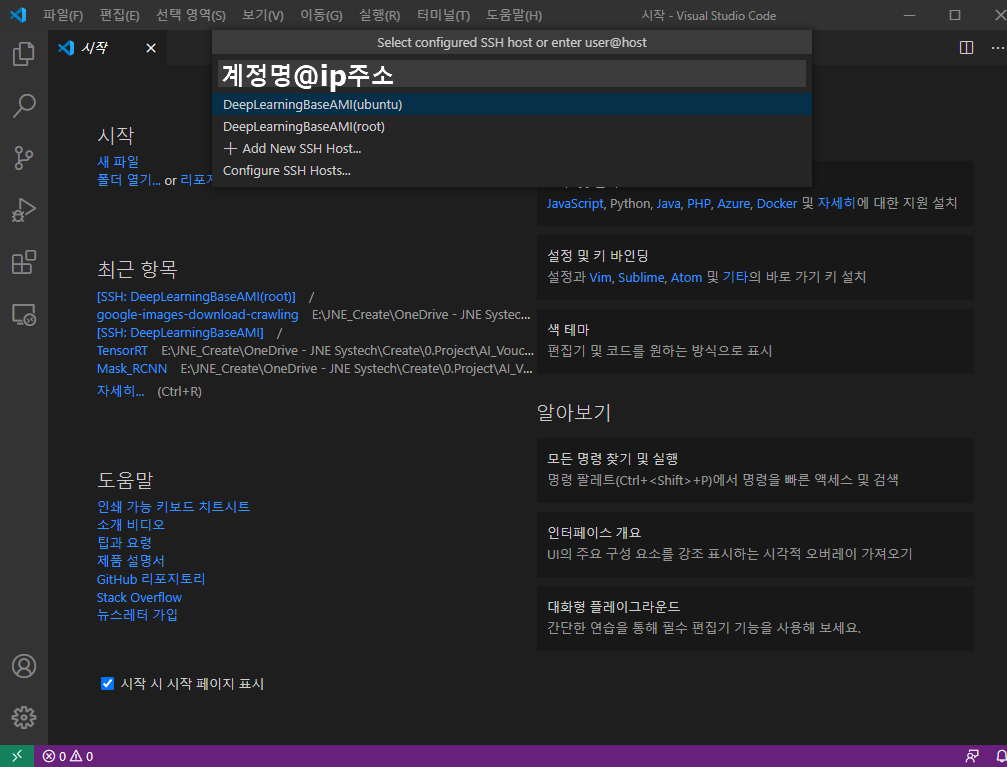Click 자세히... link under recent items
The width and height of the screenshot is (1007, 767).
tap(121, 391)
